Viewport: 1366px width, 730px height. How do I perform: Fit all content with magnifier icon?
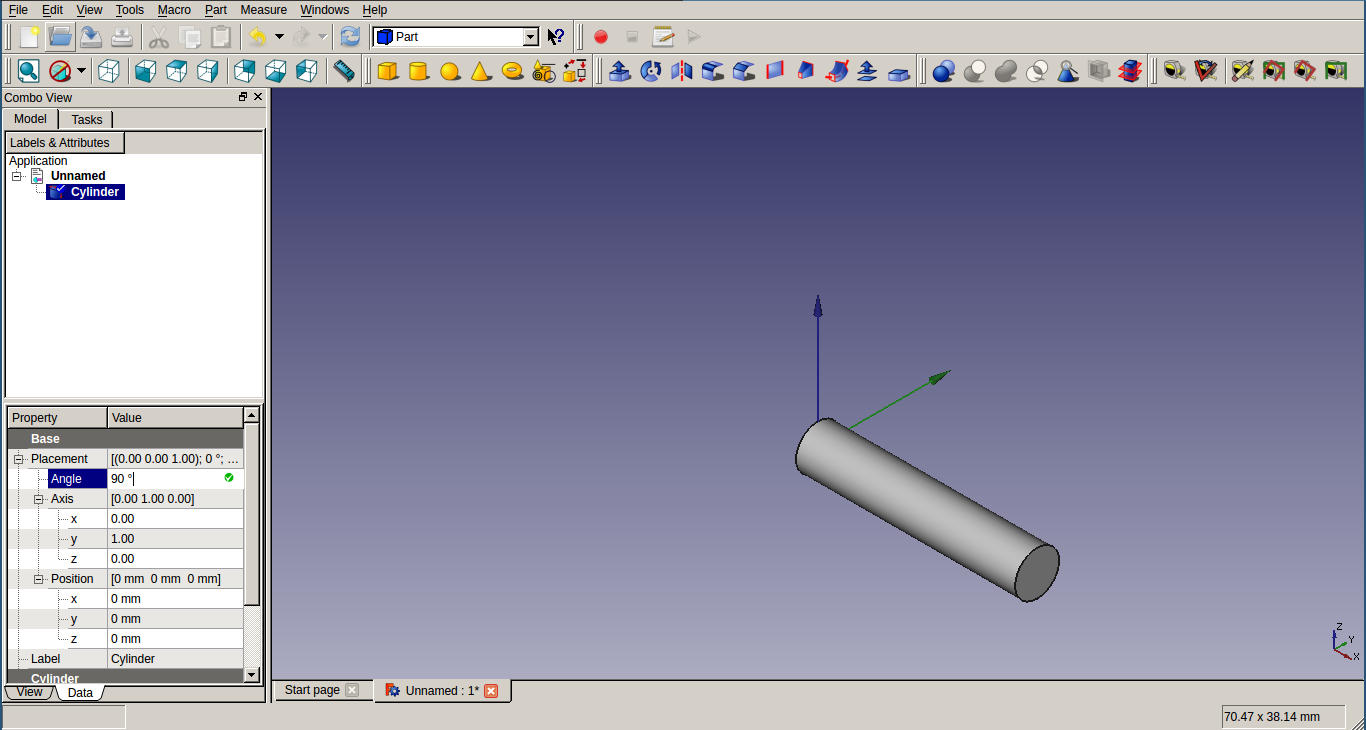point(28,71)
